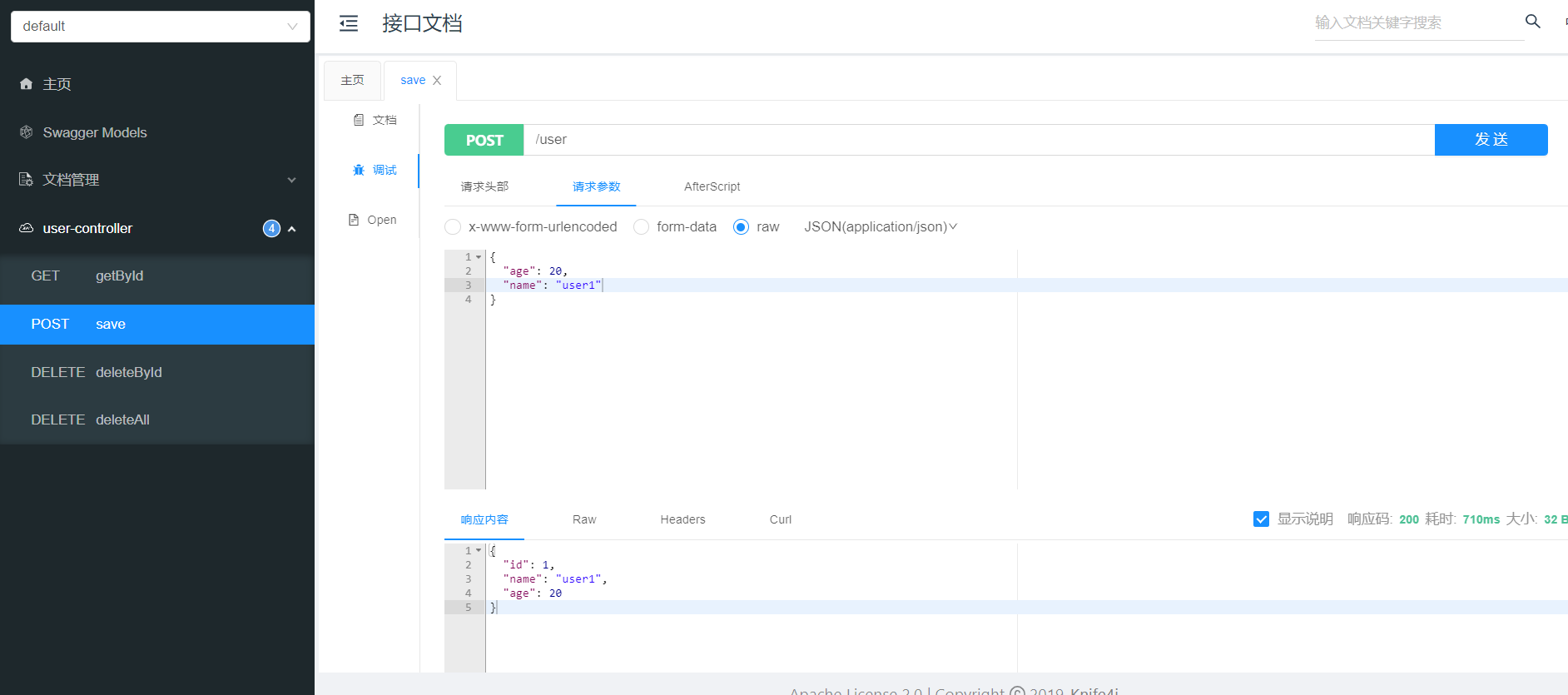Click the /user URL input field
The width and height of the screenshot is (1568, 695).
tap(979, 140)
